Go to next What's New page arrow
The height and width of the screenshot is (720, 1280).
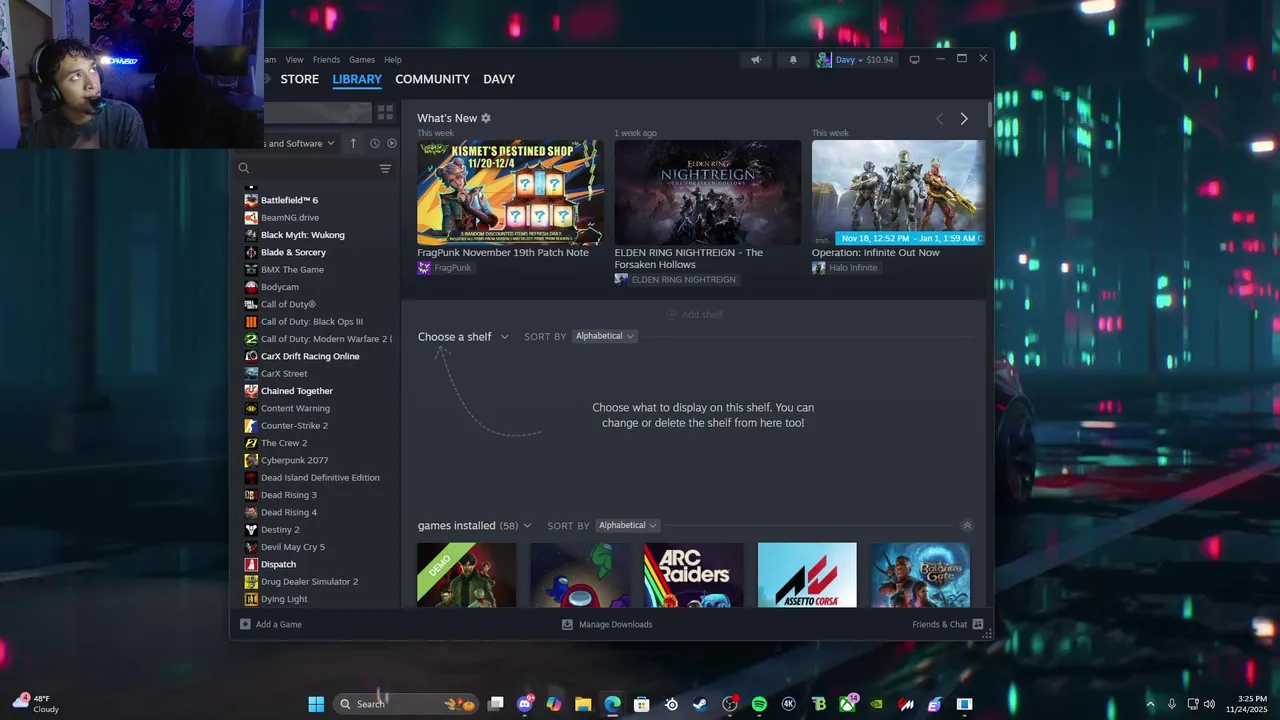point(964,119)
